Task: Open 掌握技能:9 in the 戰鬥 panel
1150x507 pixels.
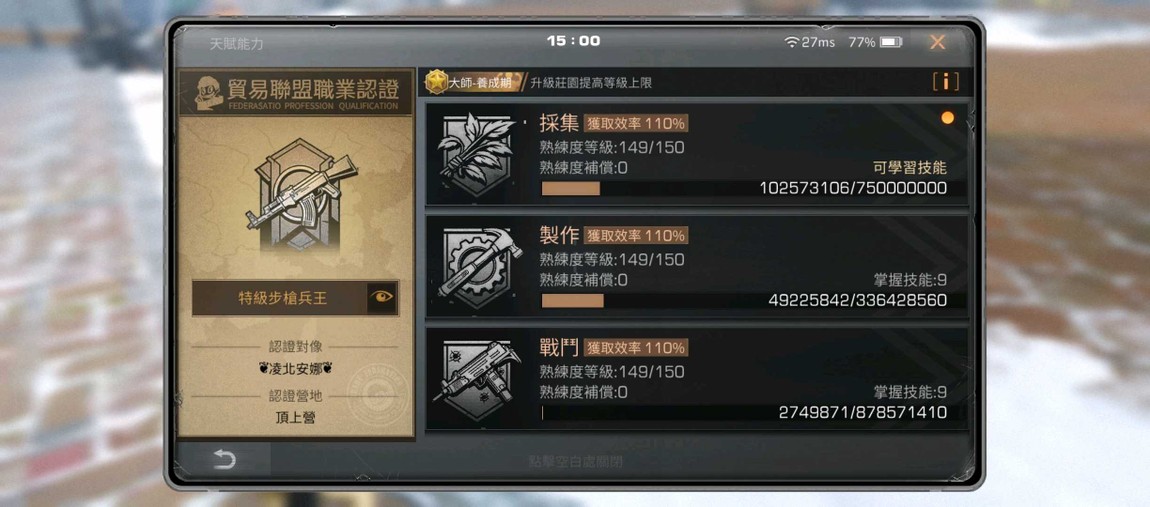Action: click(x=910, y=393)
